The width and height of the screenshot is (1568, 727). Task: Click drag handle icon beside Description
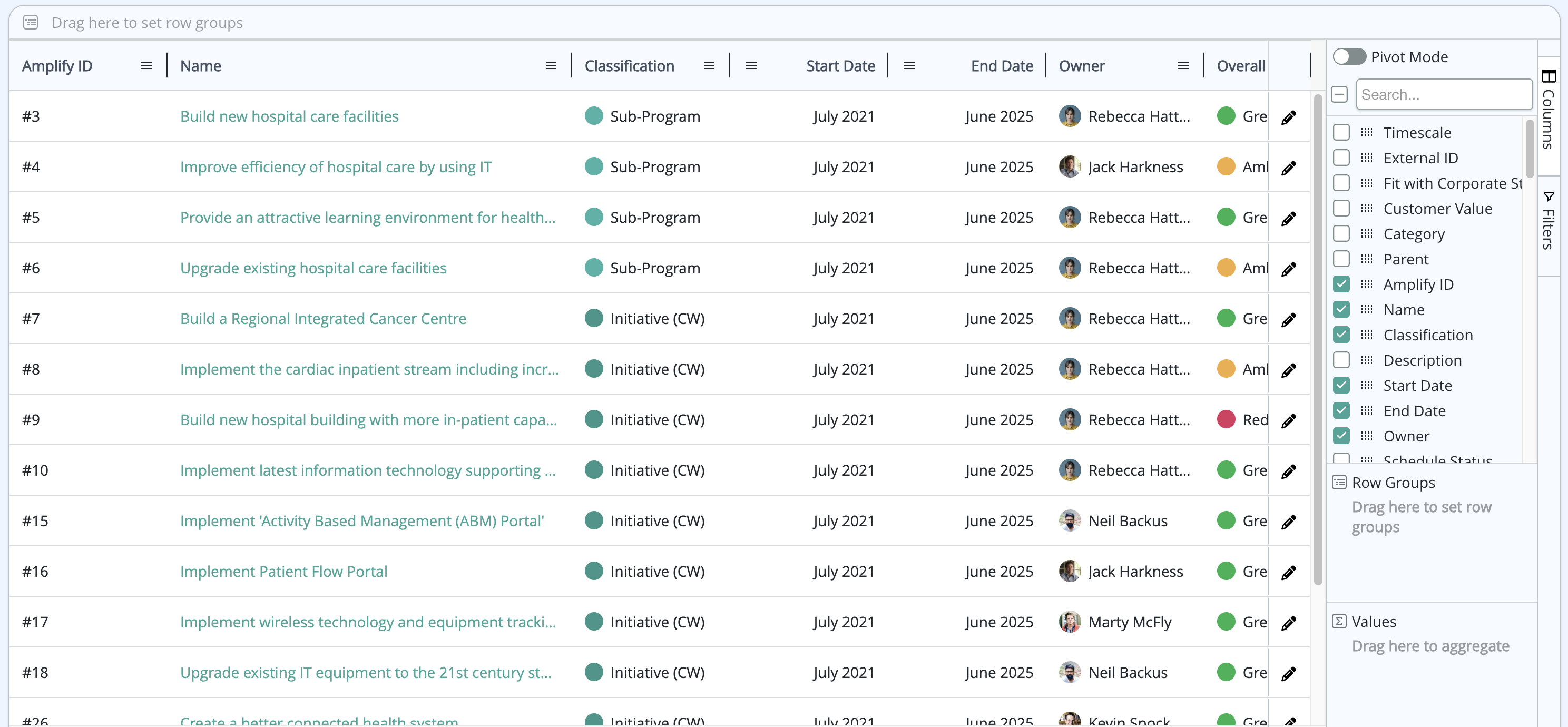(x=1367, y=360)
